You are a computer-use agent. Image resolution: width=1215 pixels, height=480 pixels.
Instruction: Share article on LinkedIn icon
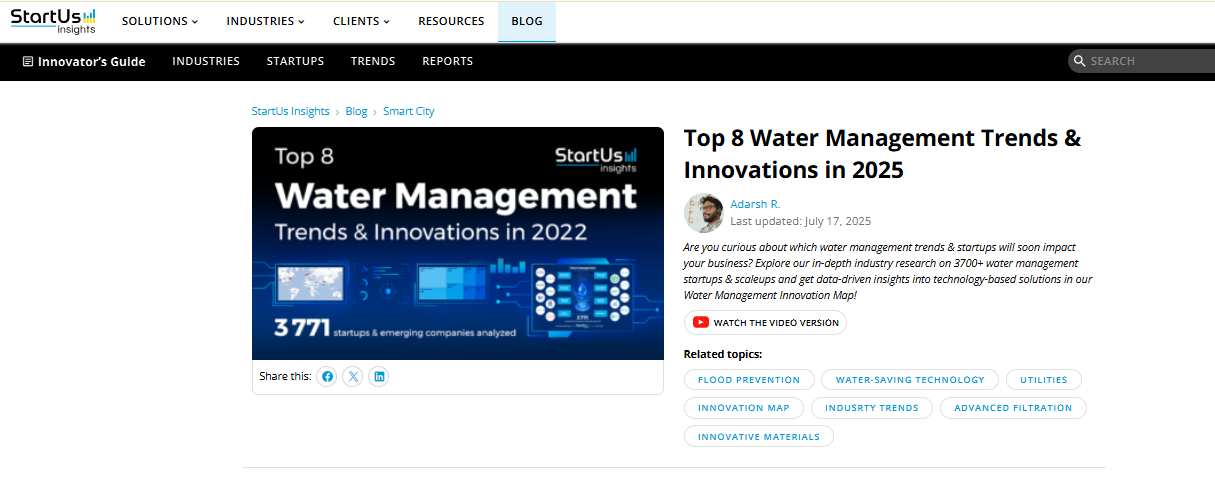378,377
